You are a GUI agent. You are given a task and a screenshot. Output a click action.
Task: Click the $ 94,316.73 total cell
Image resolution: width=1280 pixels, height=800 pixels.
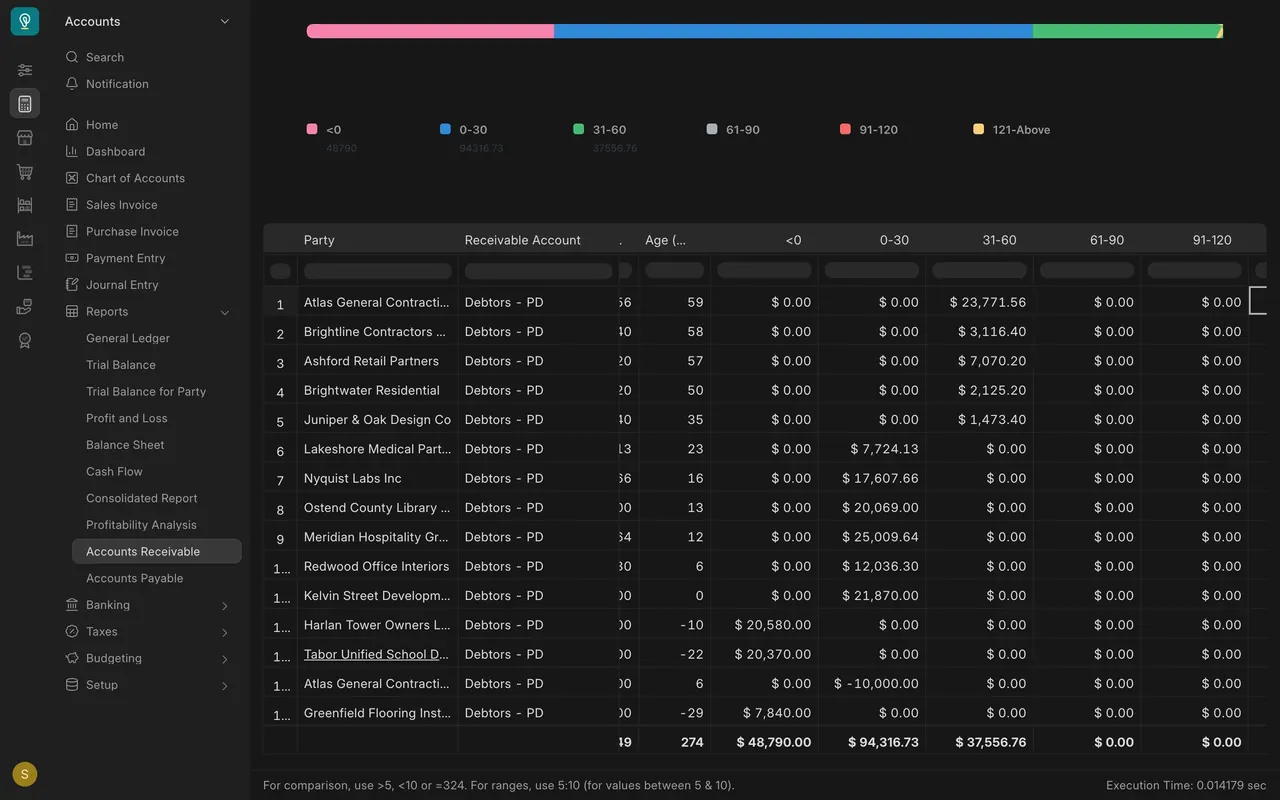pos(872,742)
